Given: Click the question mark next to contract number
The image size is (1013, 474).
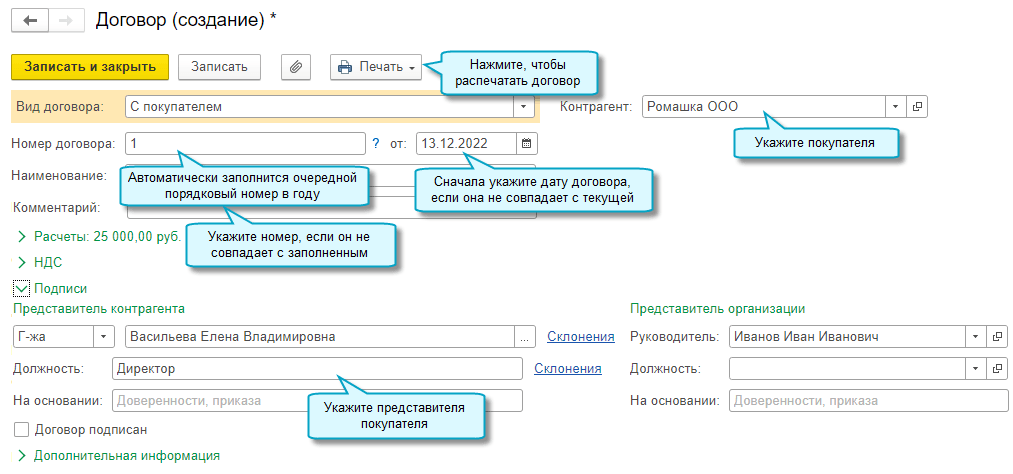Looking at the screenshot, I should (x=376, y=143).
